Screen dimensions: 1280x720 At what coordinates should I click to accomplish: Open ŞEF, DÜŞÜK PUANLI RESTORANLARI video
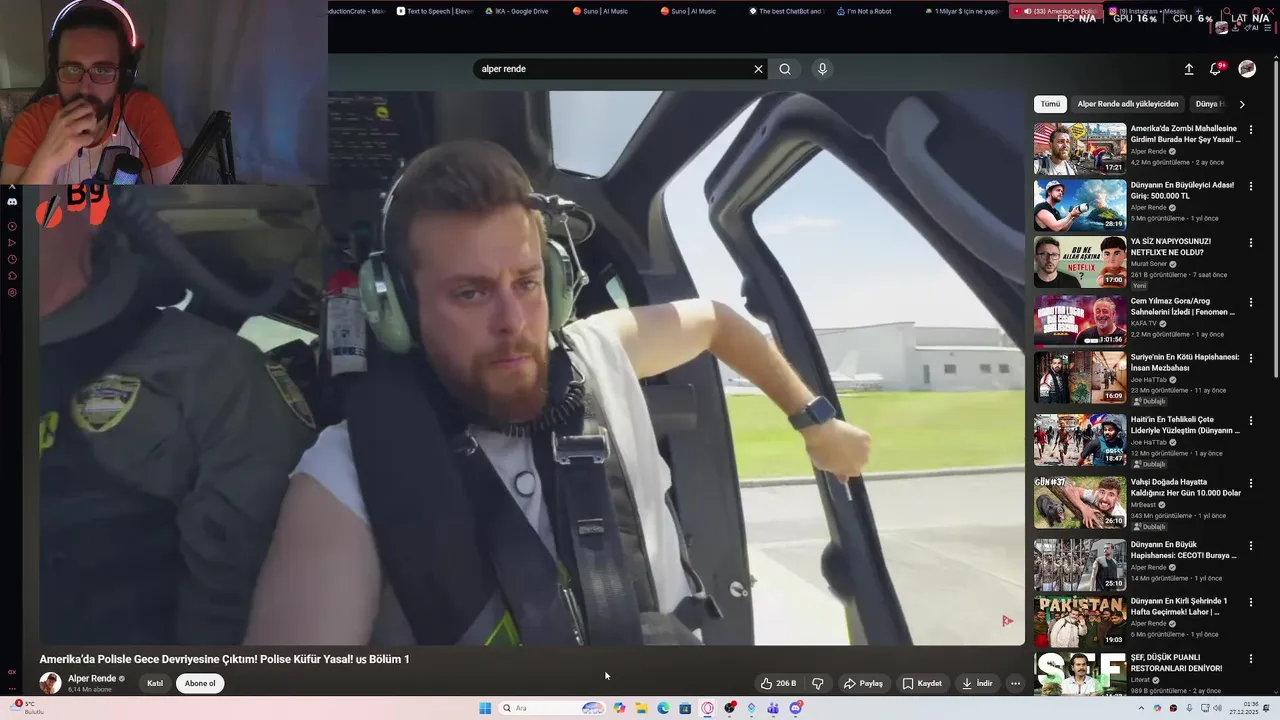1080,674
